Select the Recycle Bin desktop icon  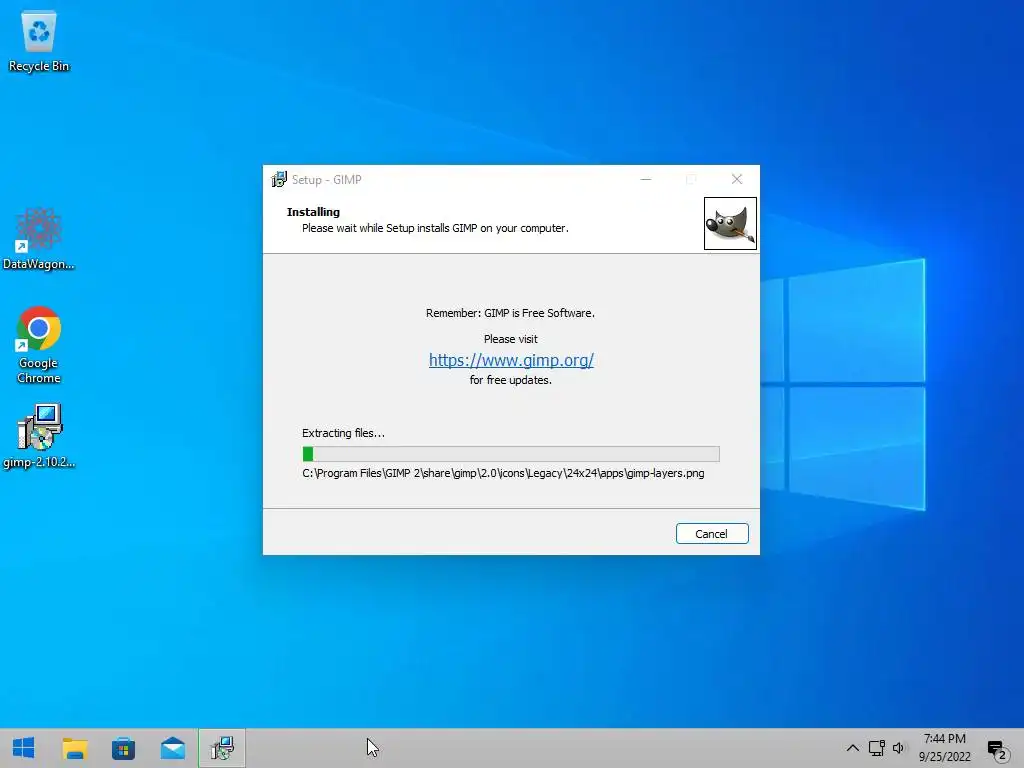click(39, 41)
